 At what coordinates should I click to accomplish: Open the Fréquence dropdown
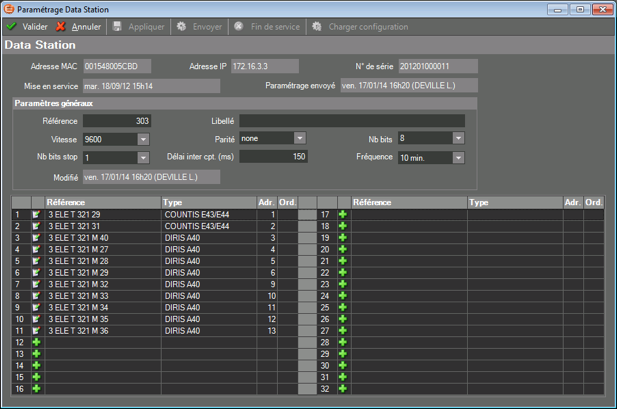(x=458, y=157)
